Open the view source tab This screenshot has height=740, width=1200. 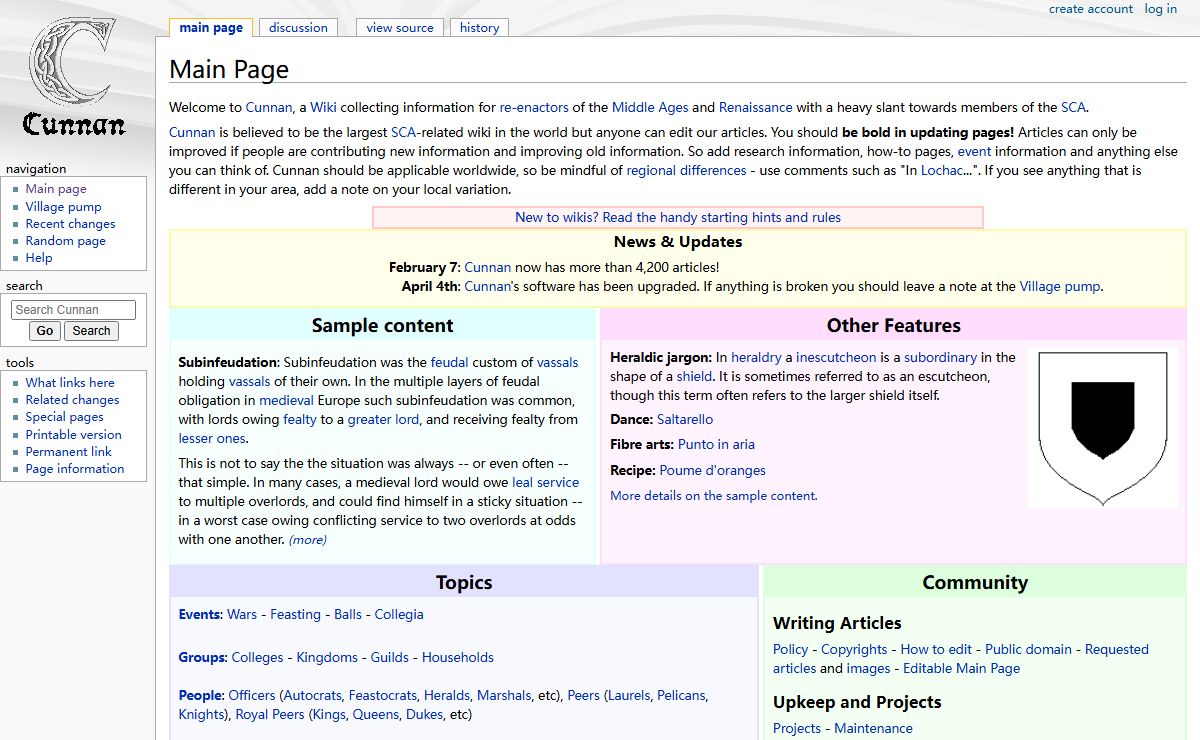pos(400,28)
